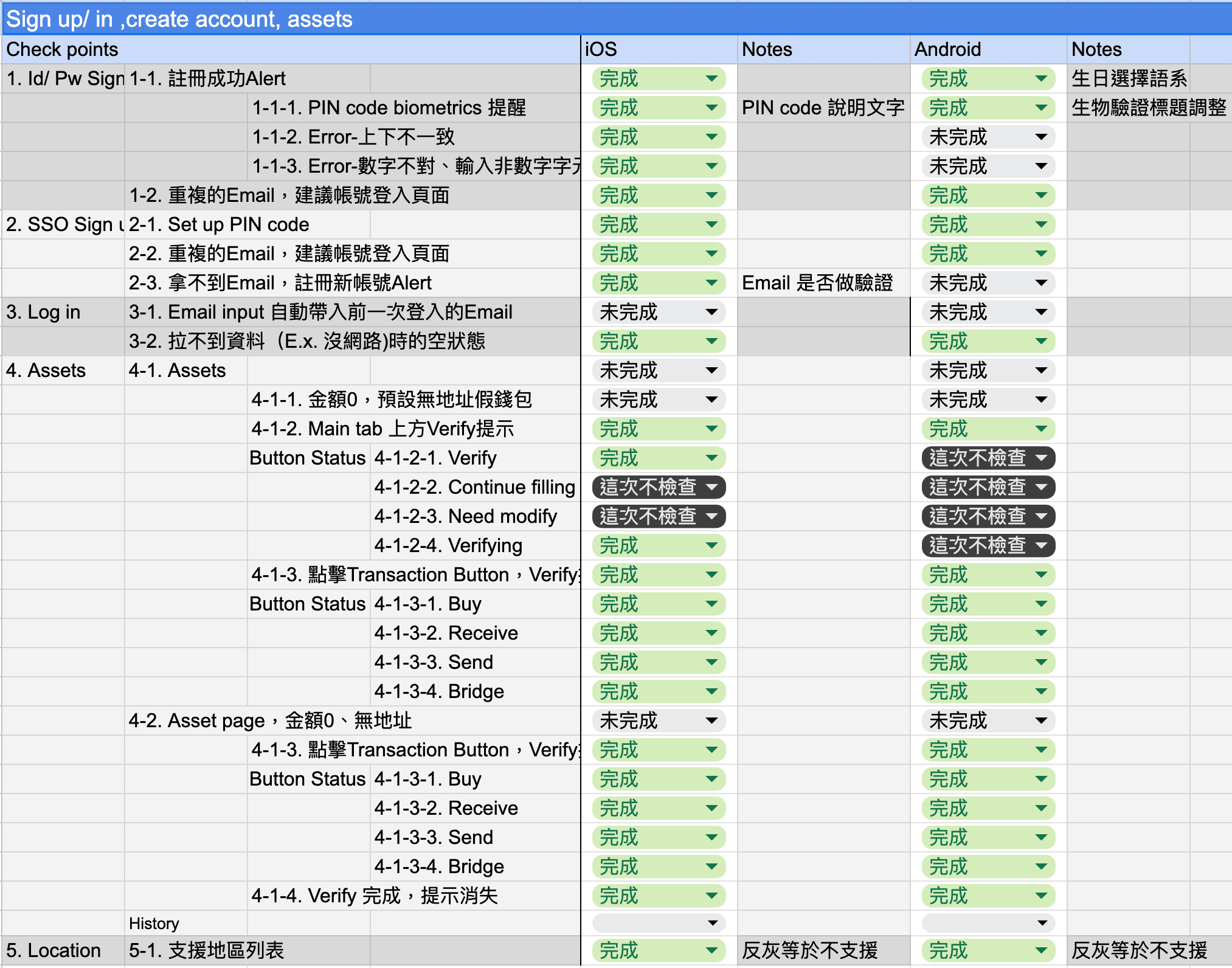
Task: Open Android 未完成 dropdown for Error-上下不一致 row
Action: click(988, 137)
